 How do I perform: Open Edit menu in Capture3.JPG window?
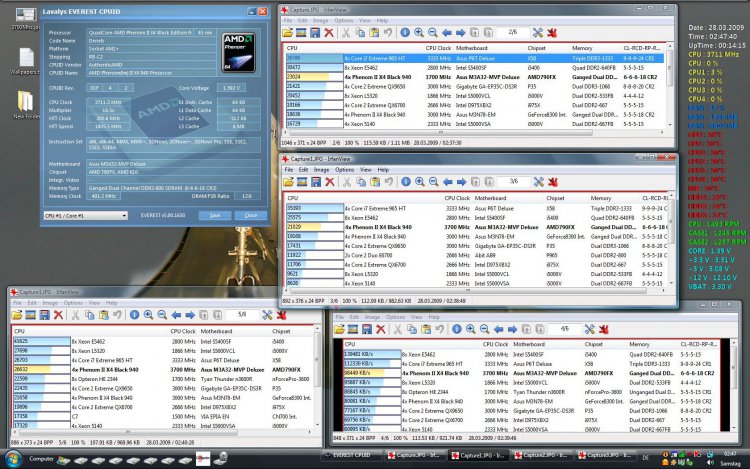tap(32, 303)
